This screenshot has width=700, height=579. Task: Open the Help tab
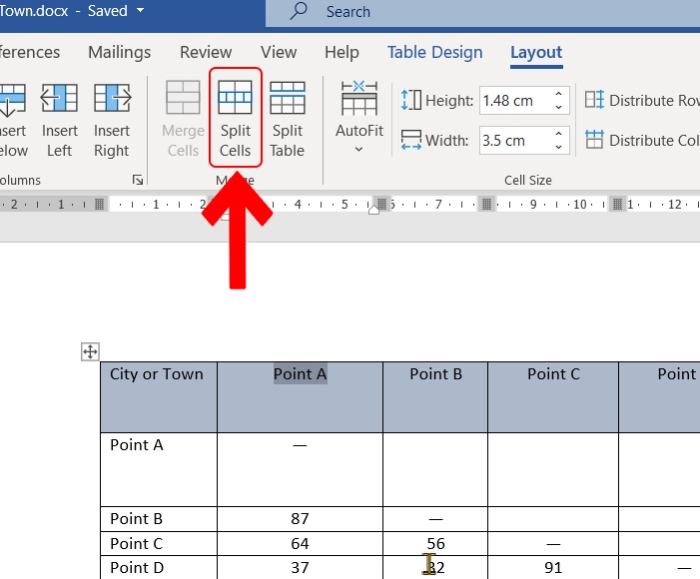point(342,52)
